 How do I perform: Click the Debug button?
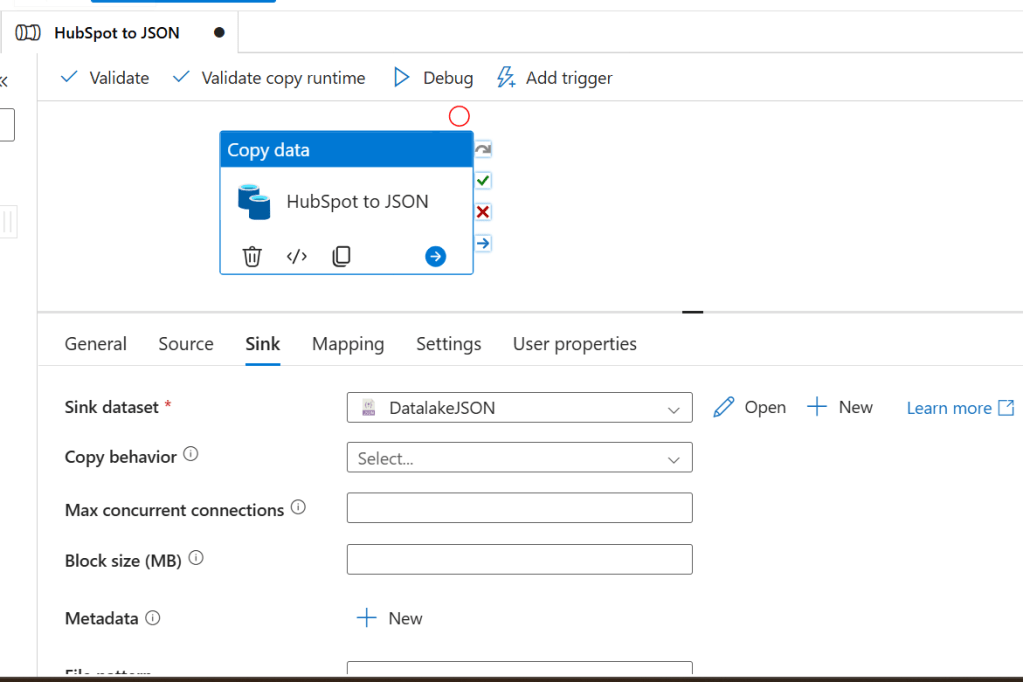(x=433, y=78)
